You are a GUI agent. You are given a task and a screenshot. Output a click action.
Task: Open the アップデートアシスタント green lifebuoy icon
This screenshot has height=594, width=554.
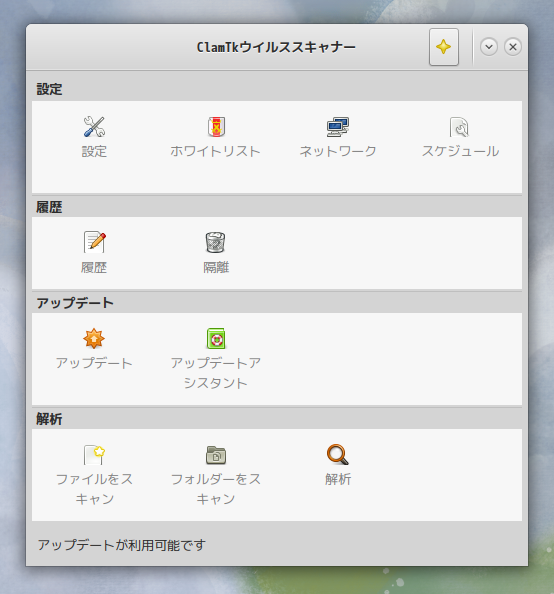pyautogui.click(x=216, y=338)
